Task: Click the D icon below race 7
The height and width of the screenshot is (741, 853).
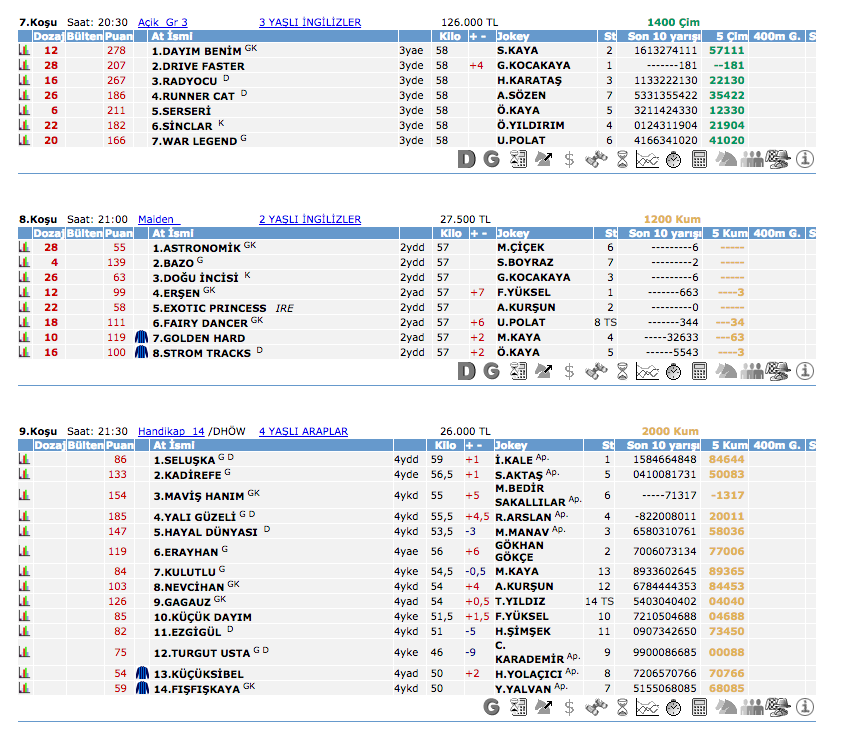Action: tap(466, 158)
